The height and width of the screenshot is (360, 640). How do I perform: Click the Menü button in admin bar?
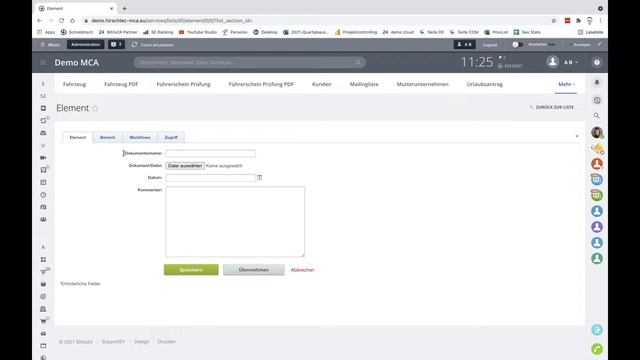point(50,45)
